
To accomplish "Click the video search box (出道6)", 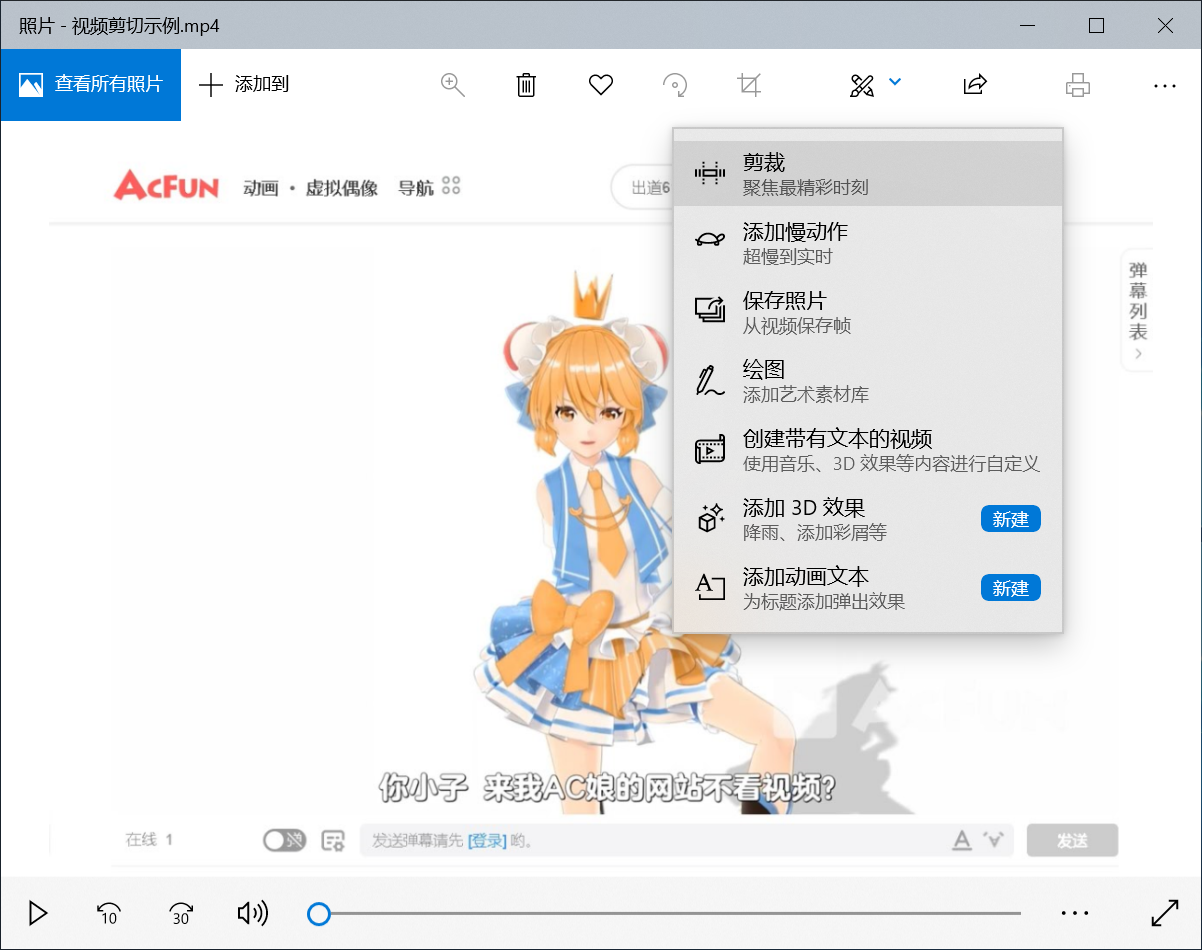I will (643, 187).
